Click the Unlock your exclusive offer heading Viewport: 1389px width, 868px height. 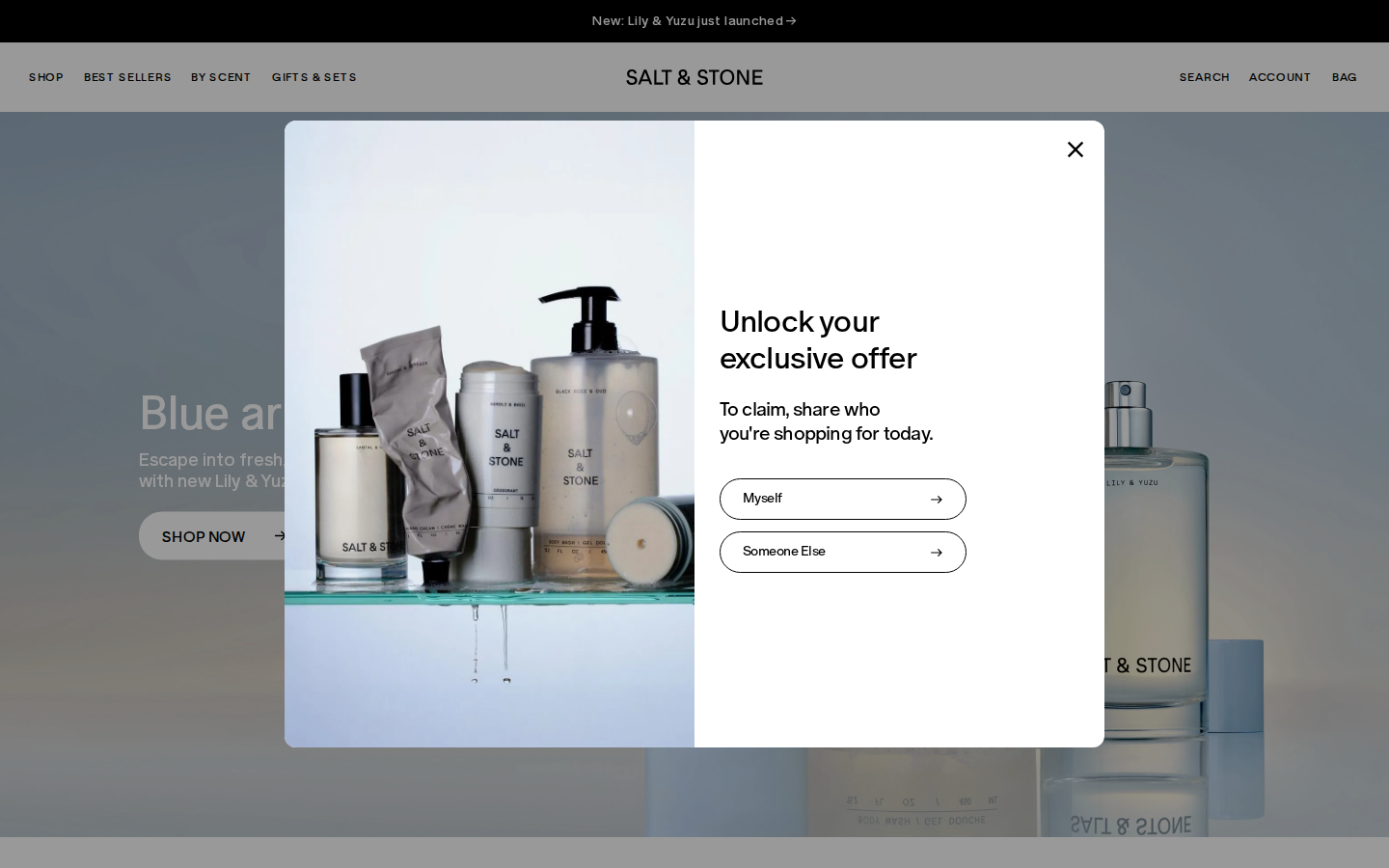(x=818, y=339)
